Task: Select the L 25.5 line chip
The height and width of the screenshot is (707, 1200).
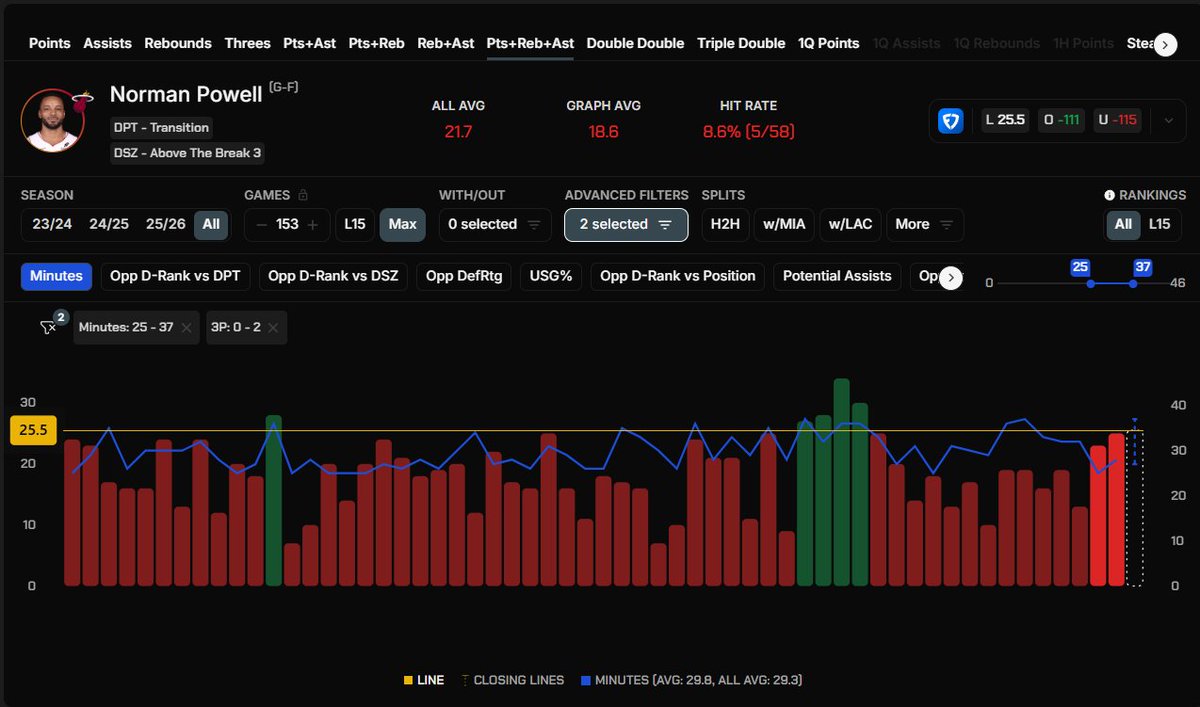Action: [x=1005, y=121]
